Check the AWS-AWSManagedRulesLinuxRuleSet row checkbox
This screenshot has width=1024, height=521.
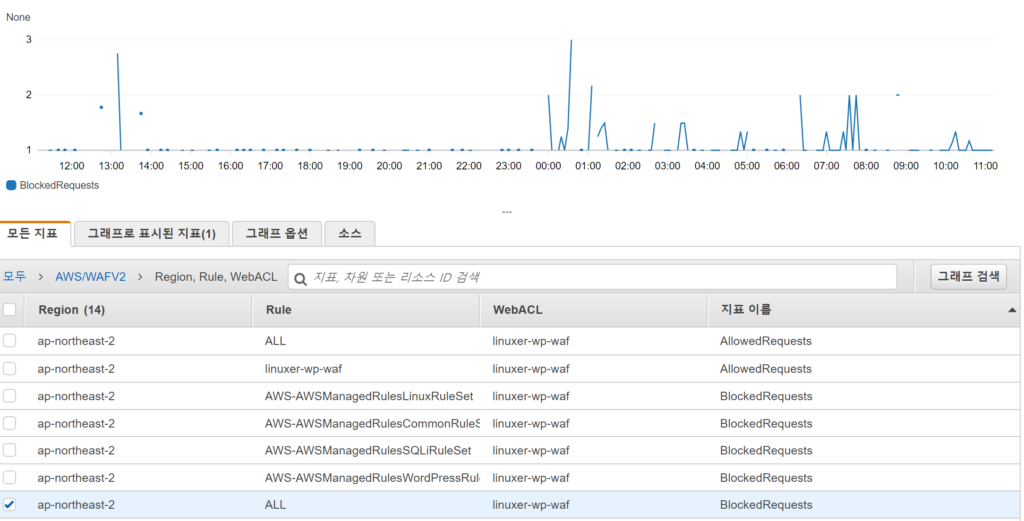tap(10, 396)
